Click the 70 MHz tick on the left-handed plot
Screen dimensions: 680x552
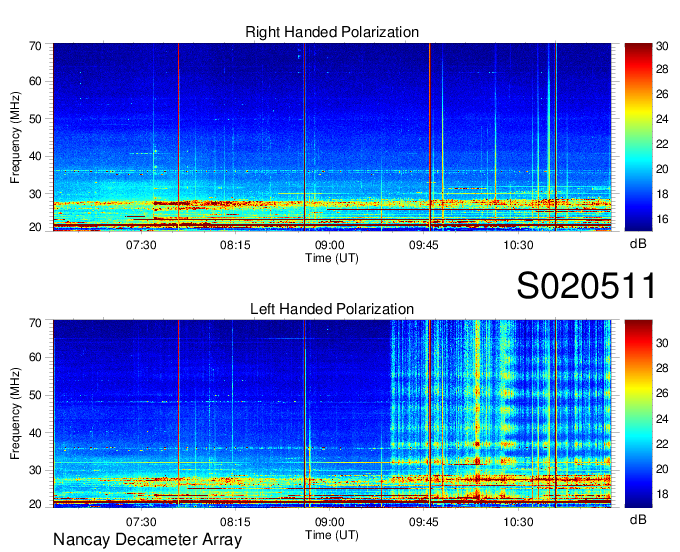click(35, 323)
